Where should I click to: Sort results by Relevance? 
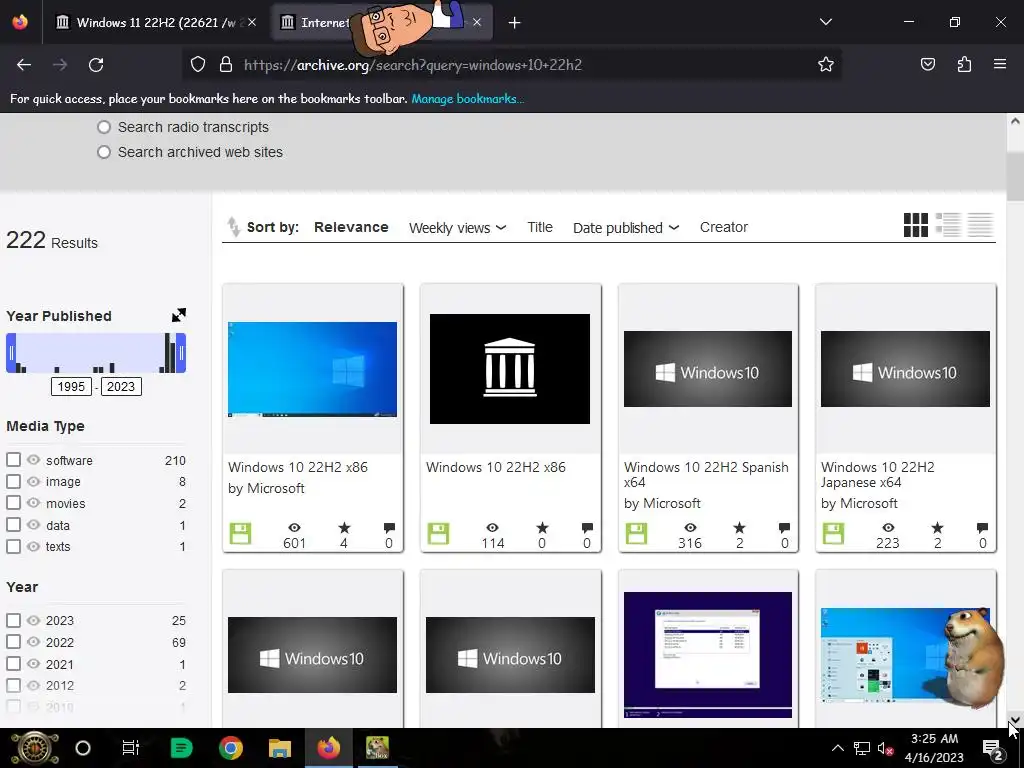point(351,227)
